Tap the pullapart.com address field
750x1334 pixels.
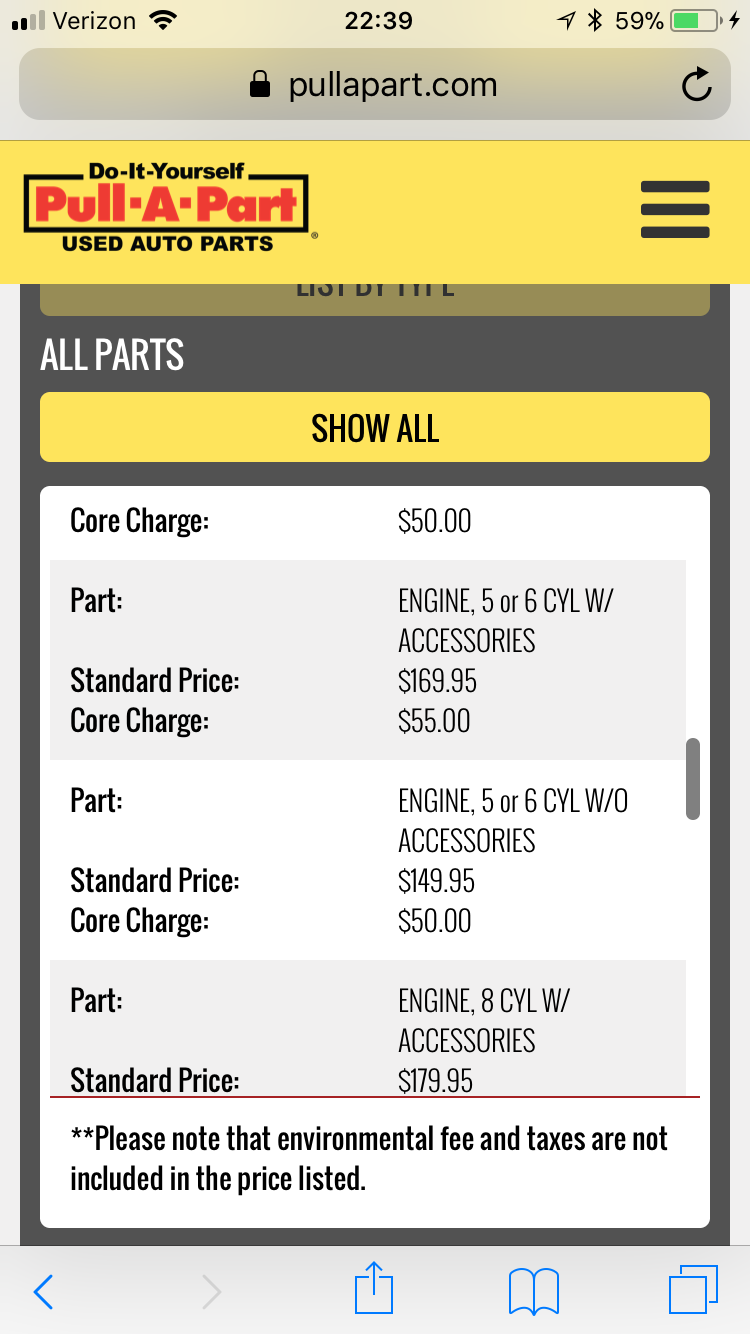point(375,85)
